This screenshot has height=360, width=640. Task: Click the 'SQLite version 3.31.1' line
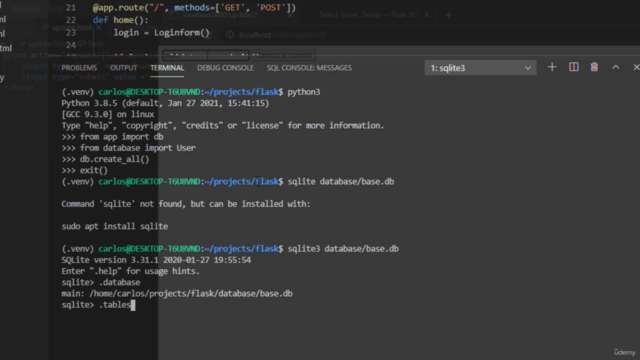156,260
